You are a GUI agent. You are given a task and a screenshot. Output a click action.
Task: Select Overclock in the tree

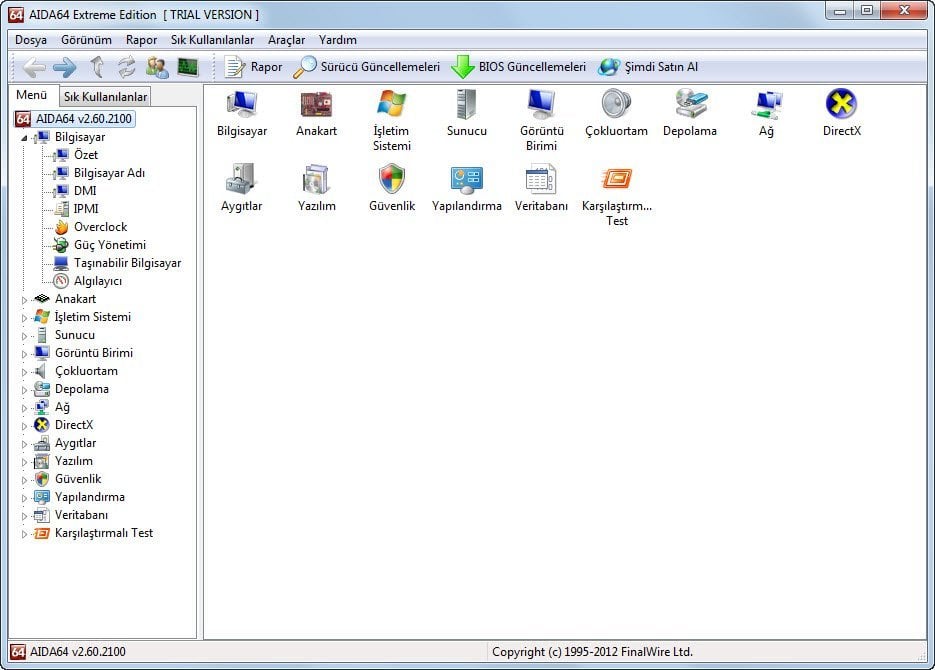100,227
